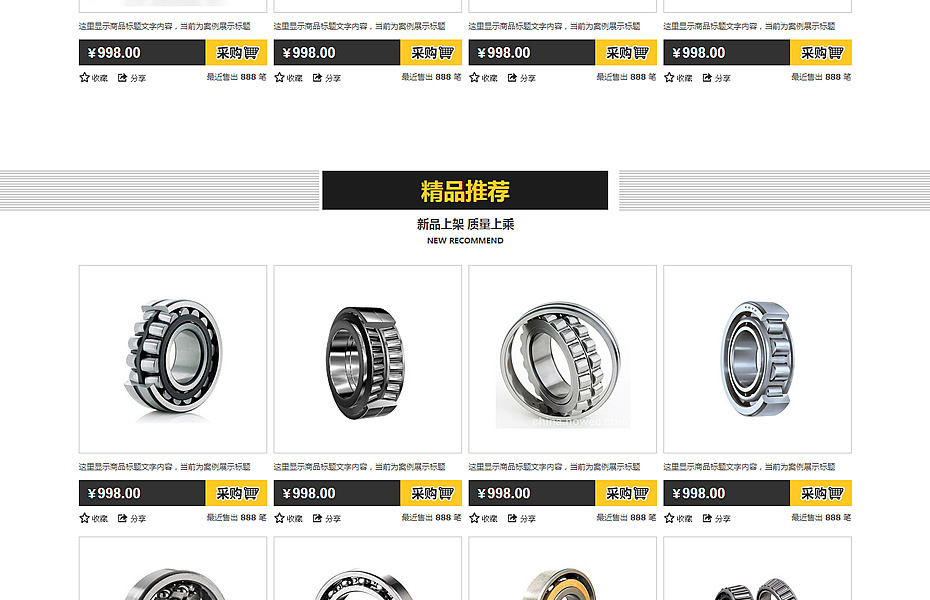Click the share icon under the second top-row product
This screenshot has width=930, height=600.
(x=317, y=78)
